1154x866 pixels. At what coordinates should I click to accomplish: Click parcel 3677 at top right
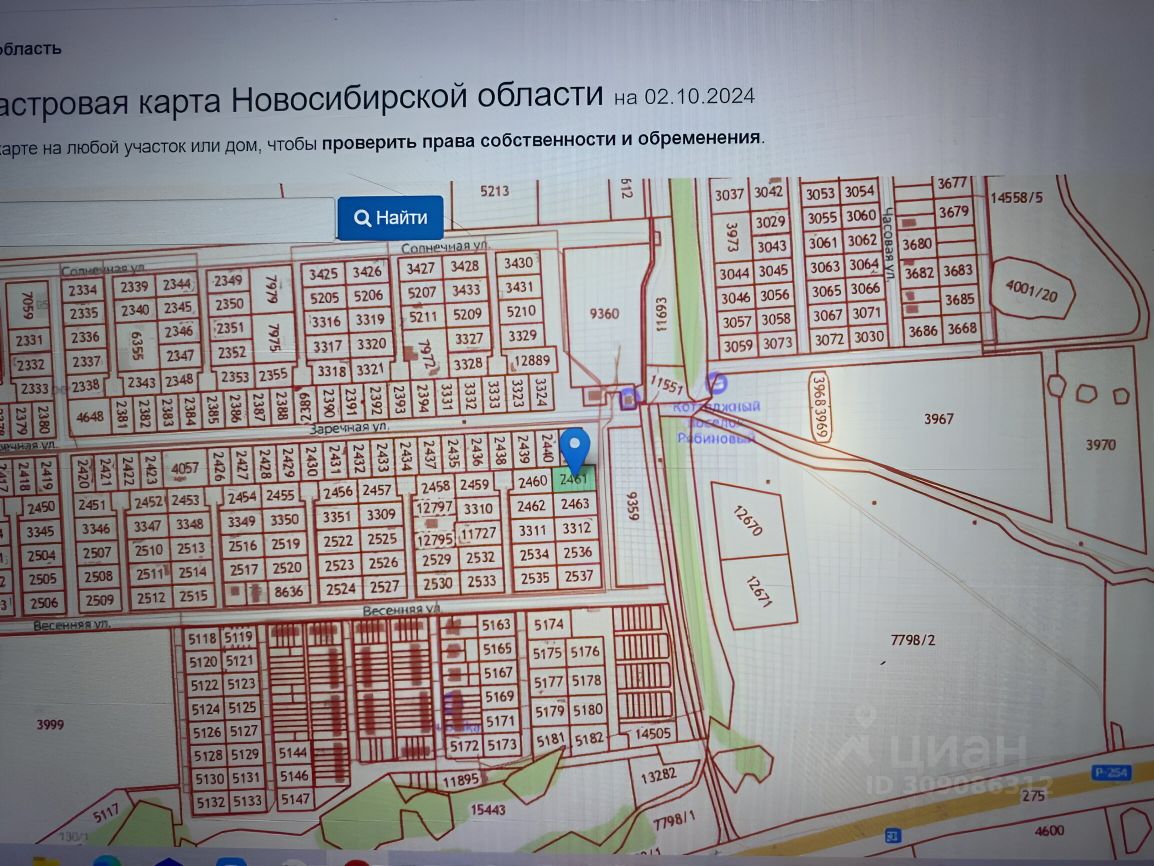click(952, 184)
